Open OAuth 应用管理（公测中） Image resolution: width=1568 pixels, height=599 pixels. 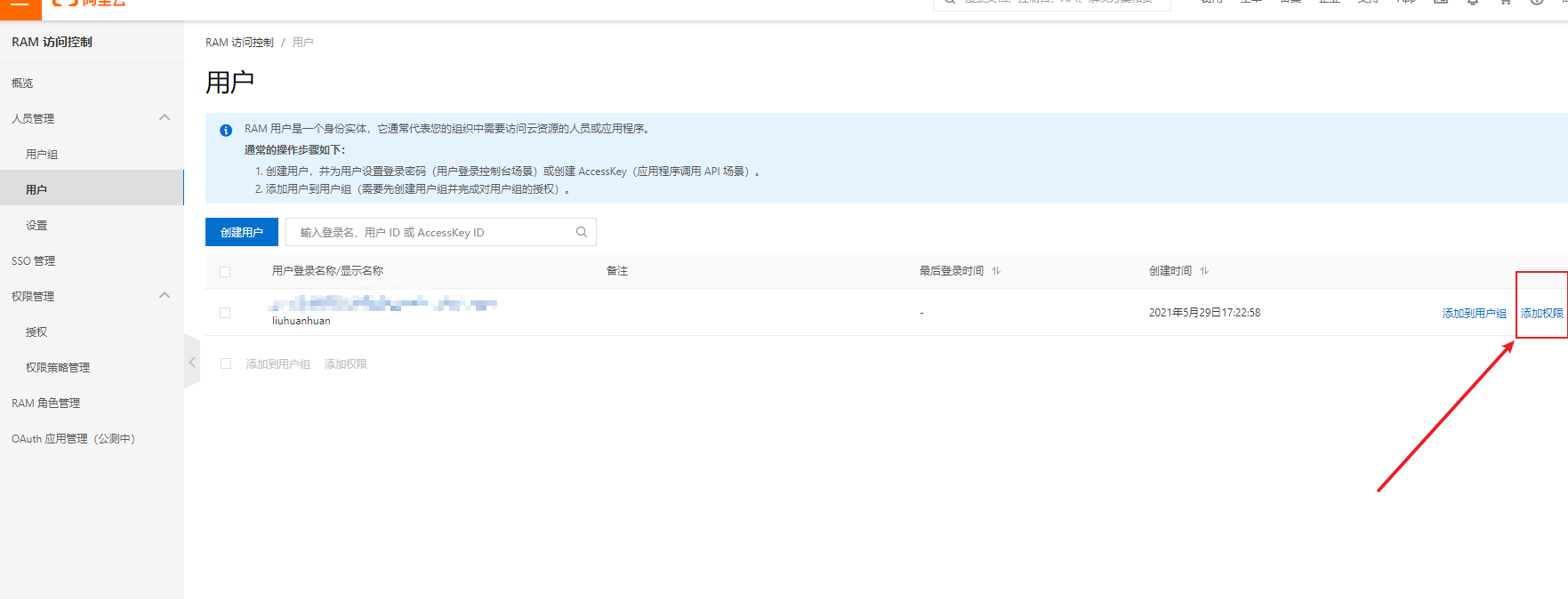[73, 438]
